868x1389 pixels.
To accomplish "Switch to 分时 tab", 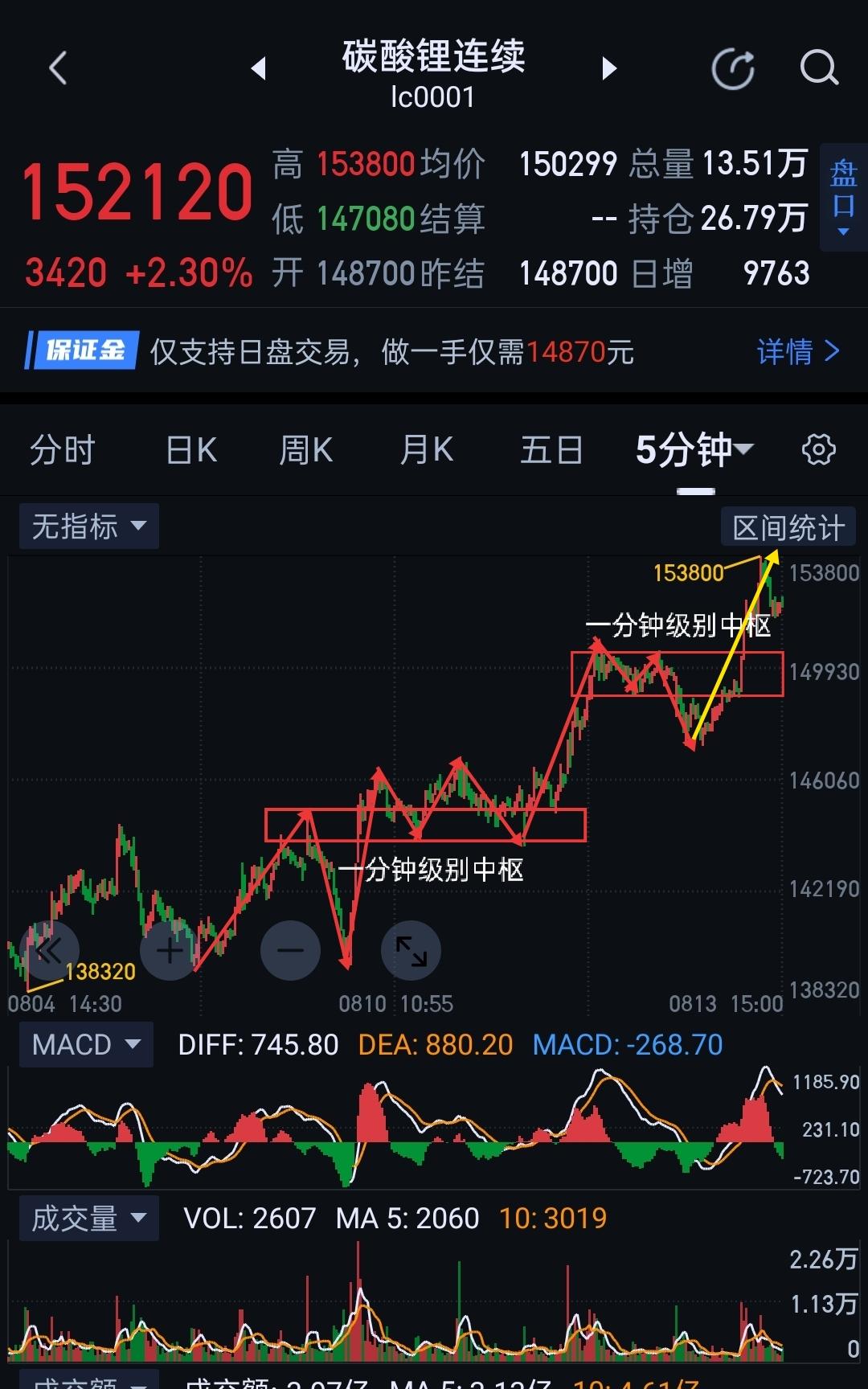I will [x=63, y=449].
